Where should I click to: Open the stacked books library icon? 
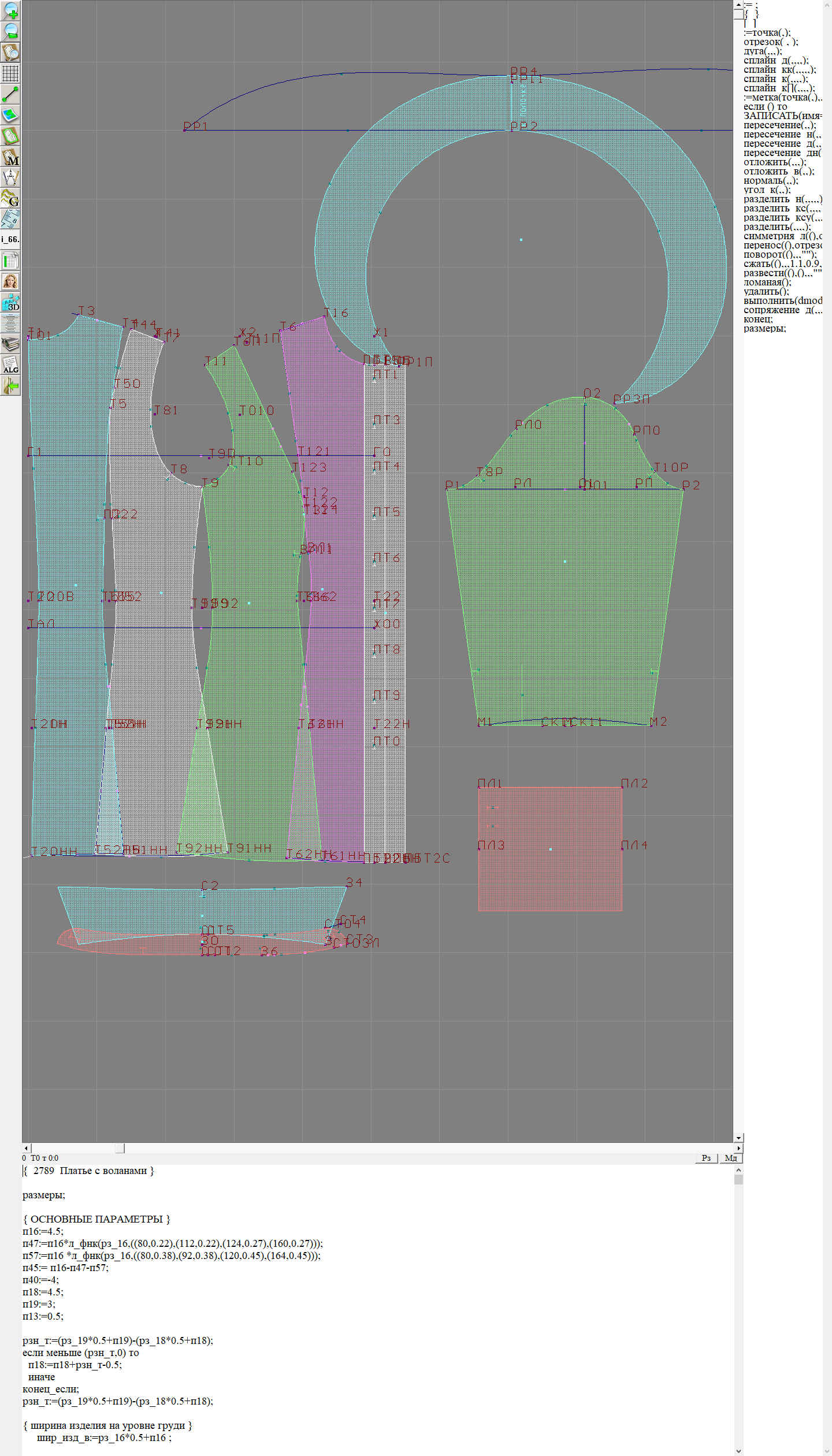point(10,344)
